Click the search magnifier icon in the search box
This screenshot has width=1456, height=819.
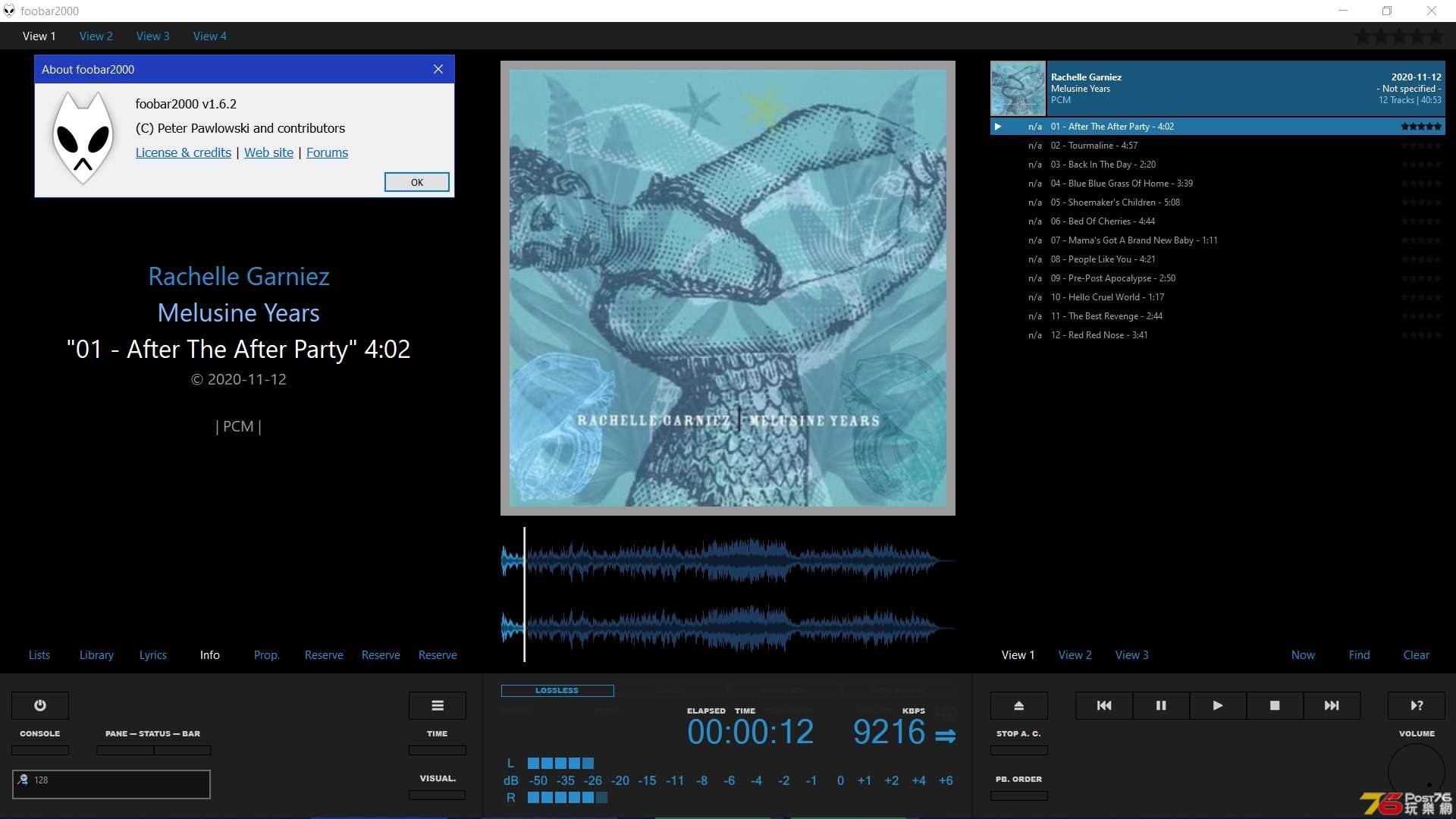pos(23,780)
